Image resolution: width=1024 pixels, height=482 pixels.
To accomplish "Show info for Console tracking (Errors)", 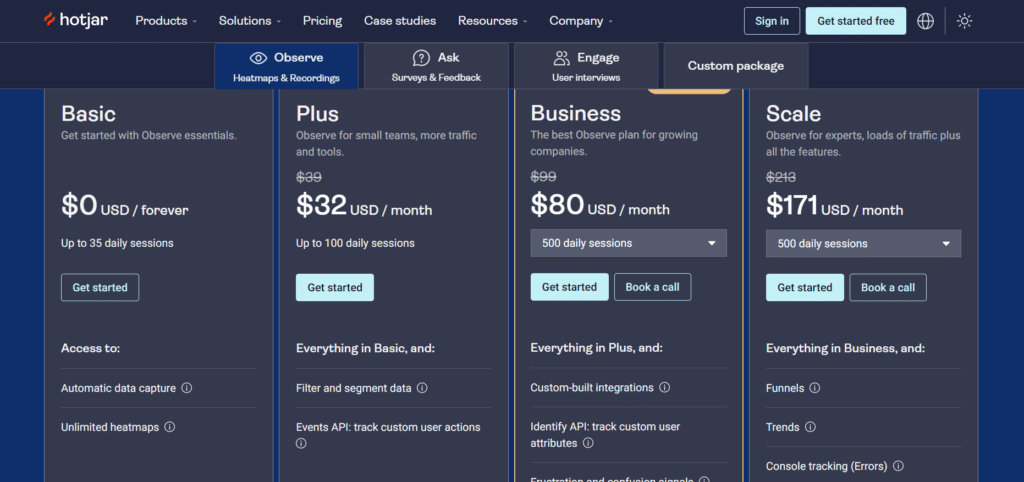I will point(898,466).
